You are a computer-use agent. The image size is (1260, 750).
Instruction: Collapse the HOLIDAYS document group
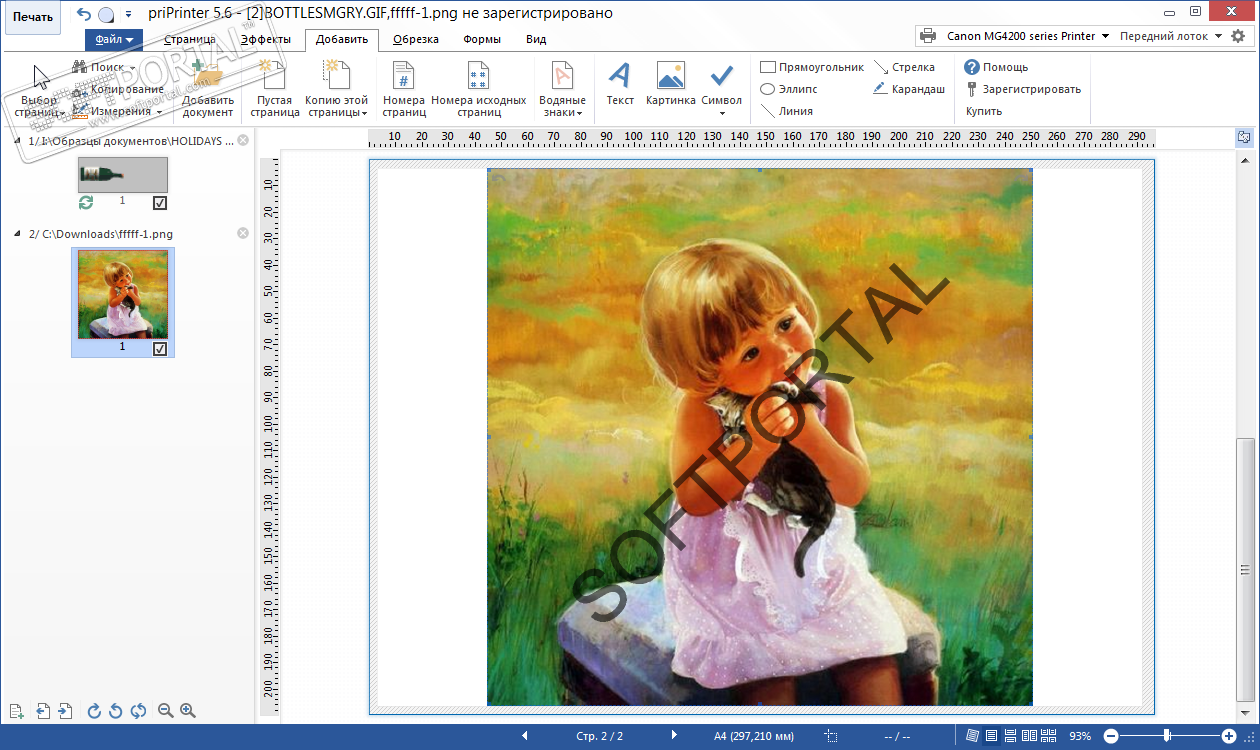pyautogui.click(x=19, y=141)
